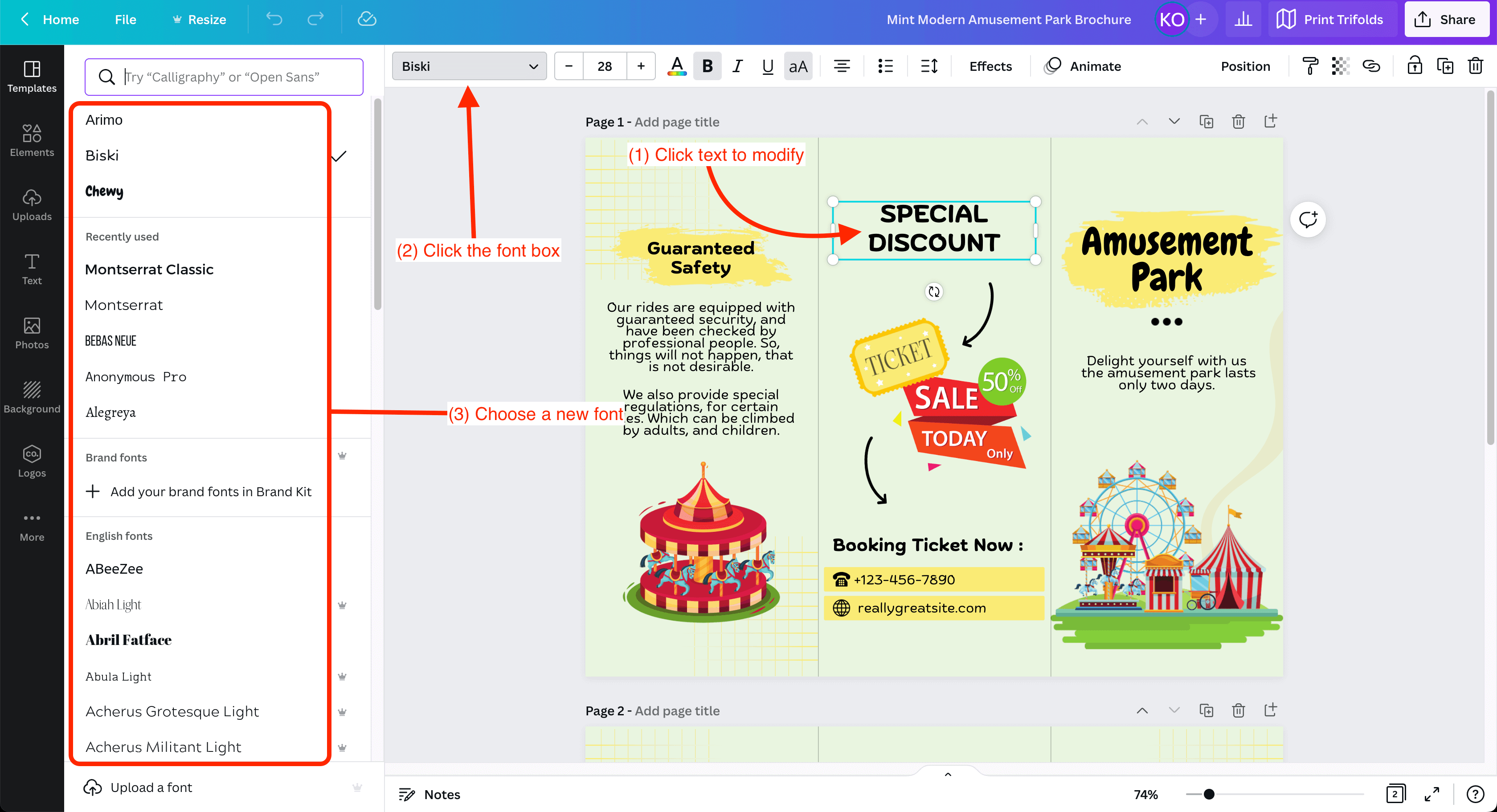
Task: Click the link chain icon
Action: (1371, 66)
